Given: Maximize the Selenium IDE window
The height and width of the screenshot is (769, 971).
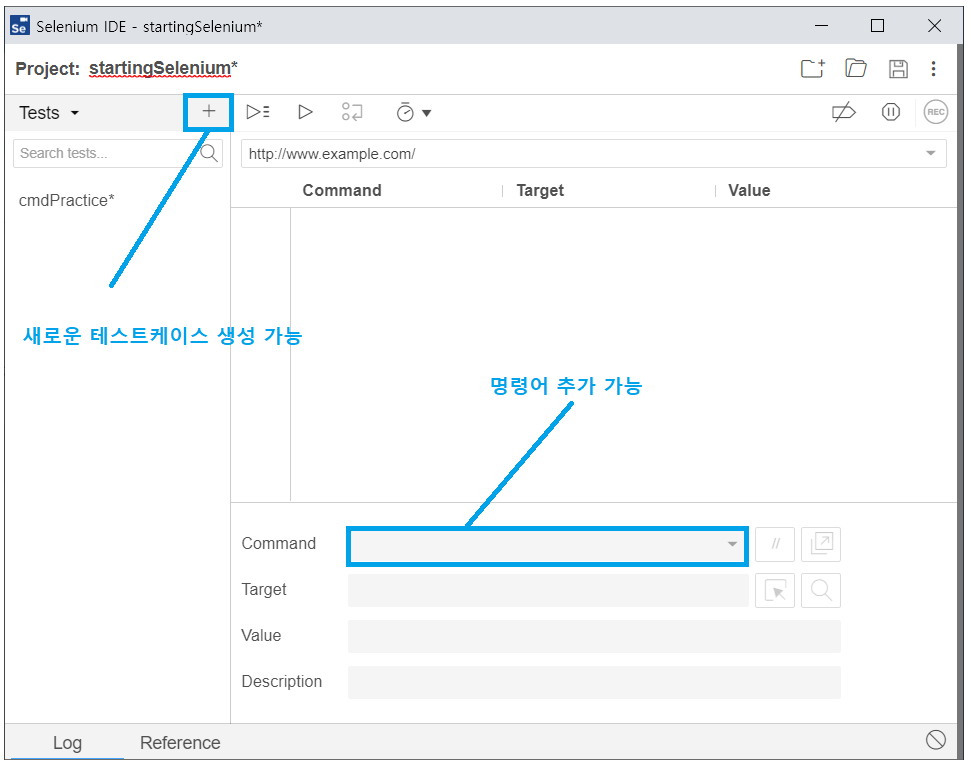Looking at the screenshot, I should (x=877, y=26).
